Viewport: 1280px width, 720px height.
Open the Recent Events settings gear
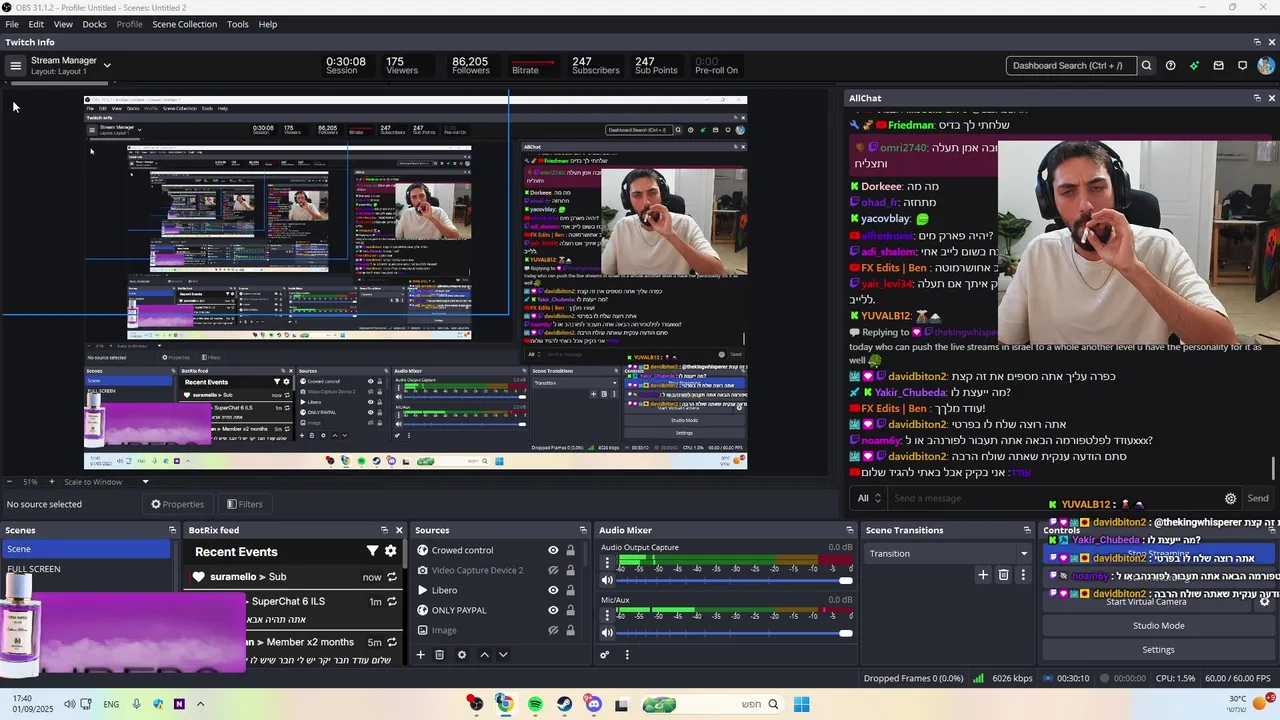pos(391,551)
